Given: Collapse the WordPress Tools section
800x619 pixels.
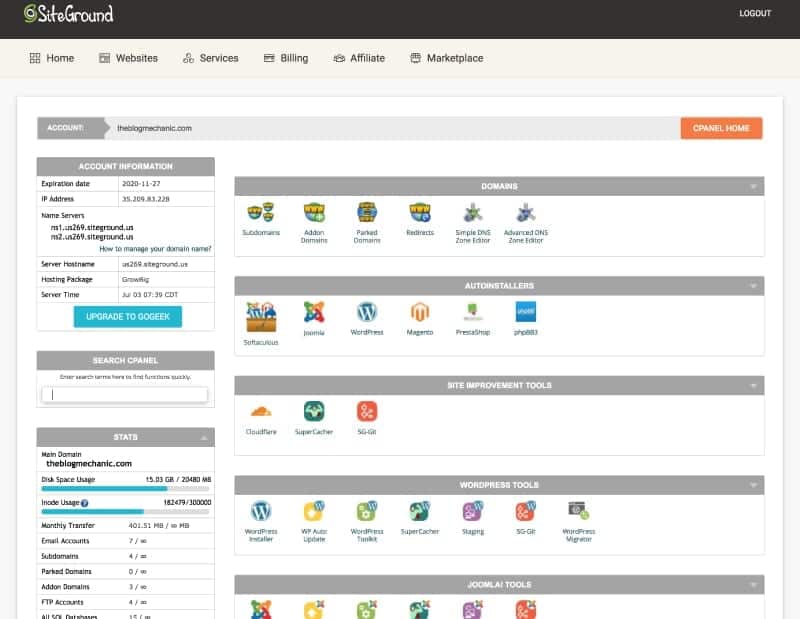Looking at the screenshot, I should click(x=753, y=485).
